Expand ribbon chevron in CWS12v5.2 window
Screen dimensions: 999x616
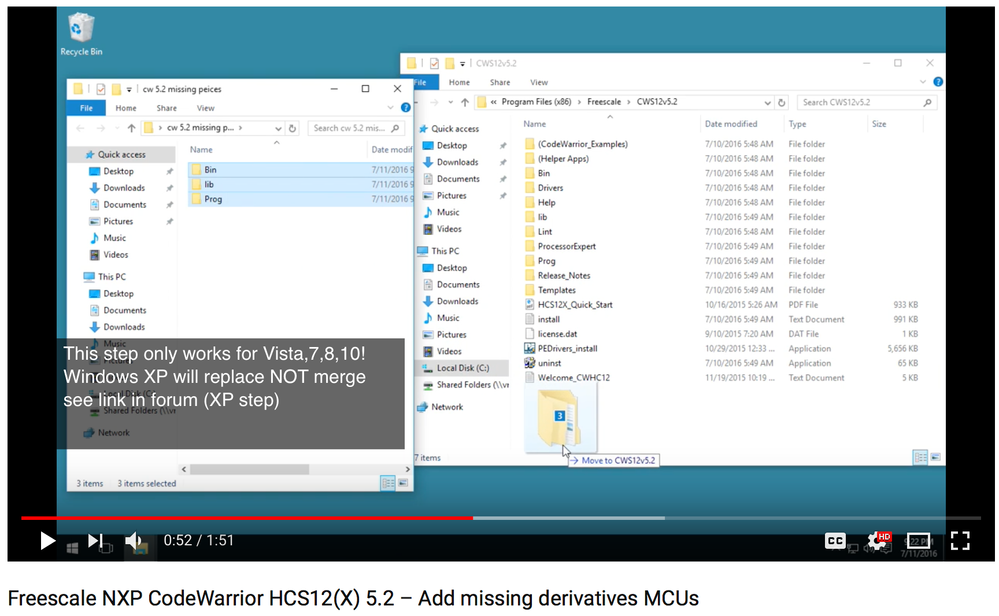coord(923,82)
